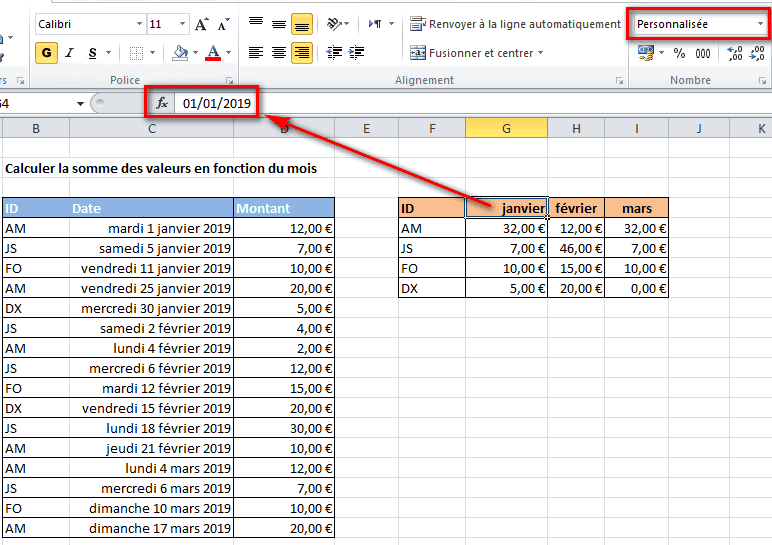Image resolution: width=772 pixels, height=545 pixels.
Task: Open the text direction dropdown arrow
Action: point(391,24)
